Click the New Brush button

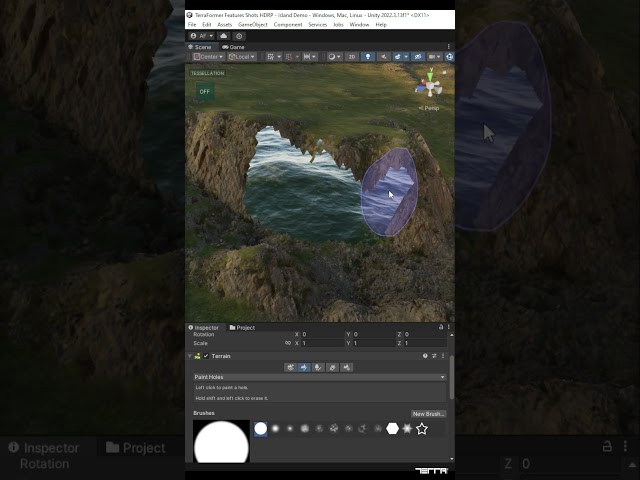(428, 414)
